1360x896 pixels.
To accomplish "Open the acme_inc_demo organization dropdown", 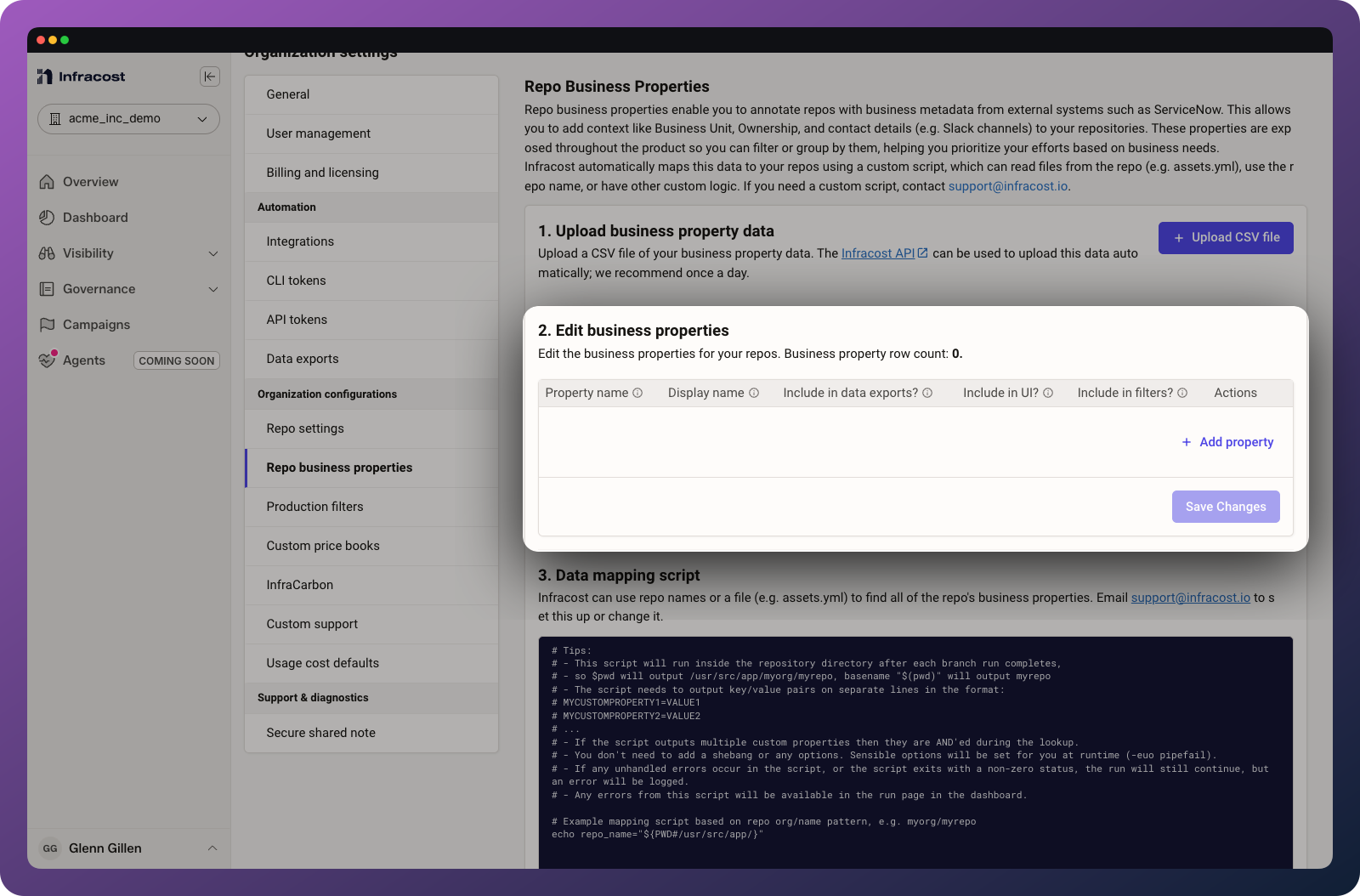I will coord(128,119).
